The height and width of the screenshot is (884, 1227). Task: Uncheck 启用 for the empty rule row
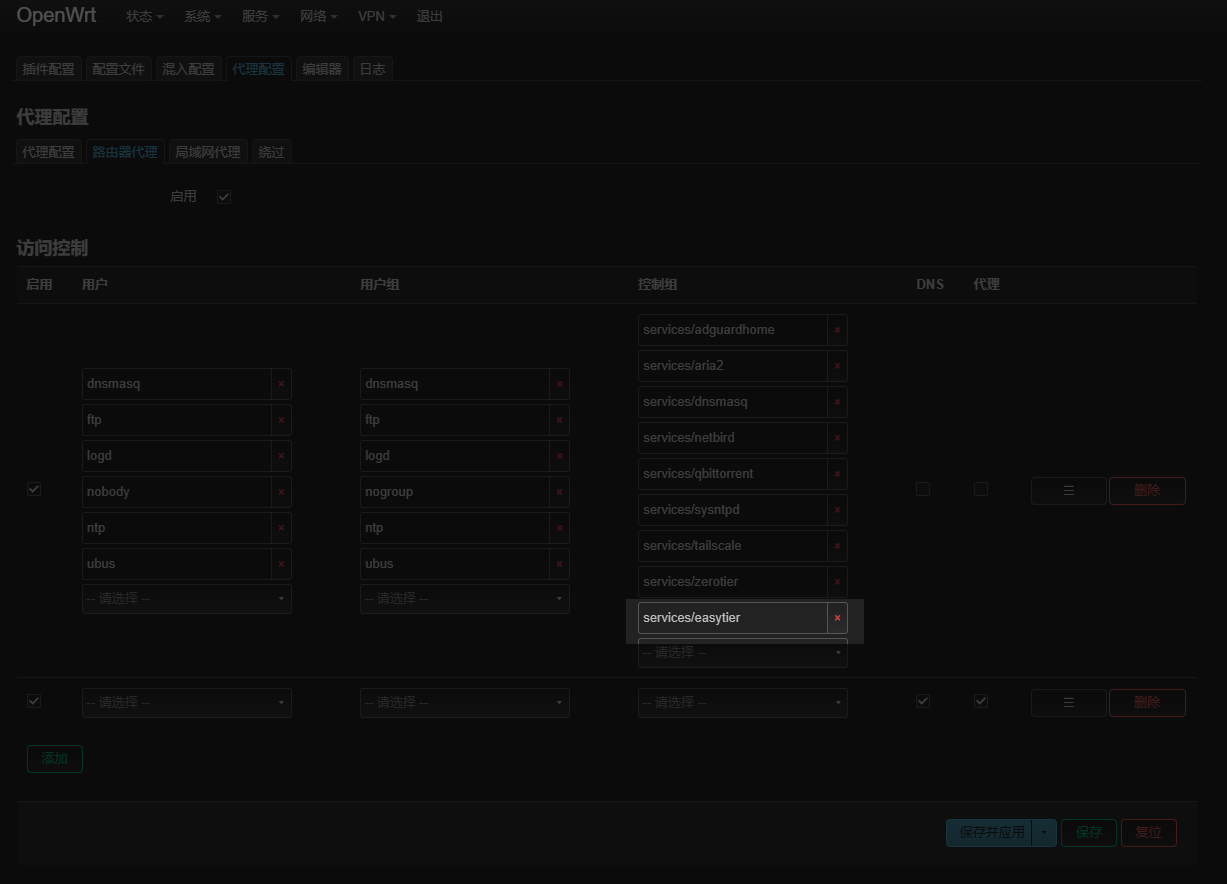[x=34, y=701]
